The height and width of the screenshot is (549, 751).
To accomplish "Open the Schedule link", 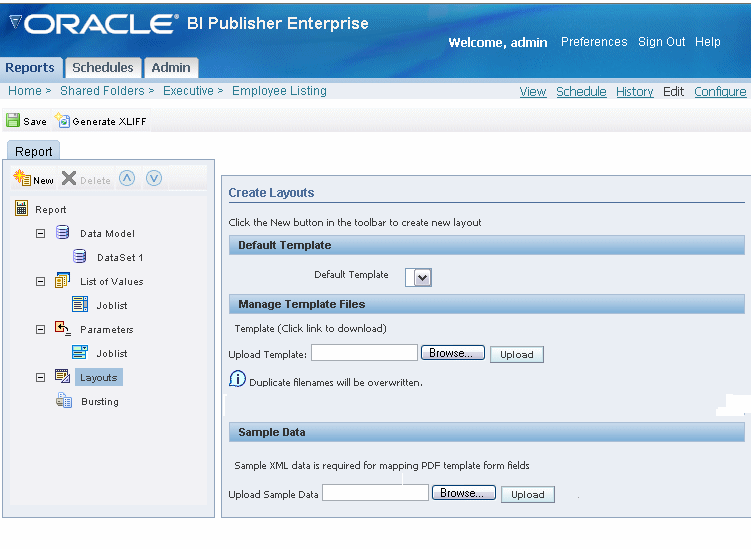I will (581, 92).
